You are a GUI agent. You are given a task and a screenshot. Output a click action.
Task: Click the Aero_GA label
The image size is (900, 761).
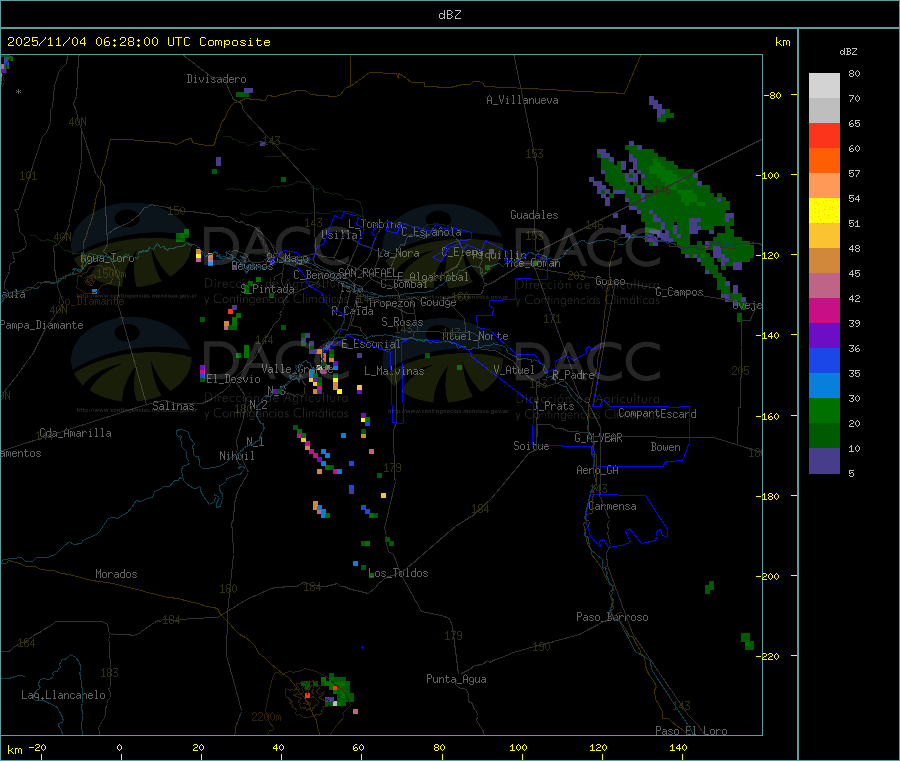pos(598,470)
